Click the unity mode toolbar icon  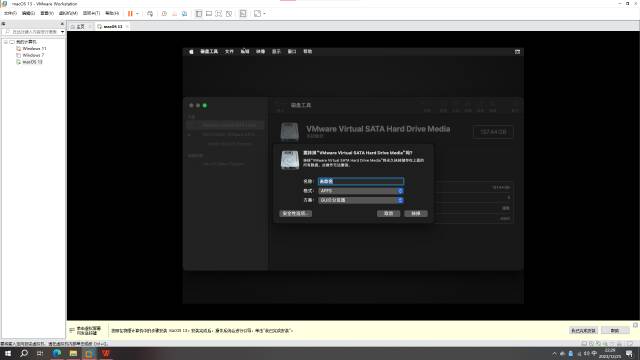tap(229, 13)
